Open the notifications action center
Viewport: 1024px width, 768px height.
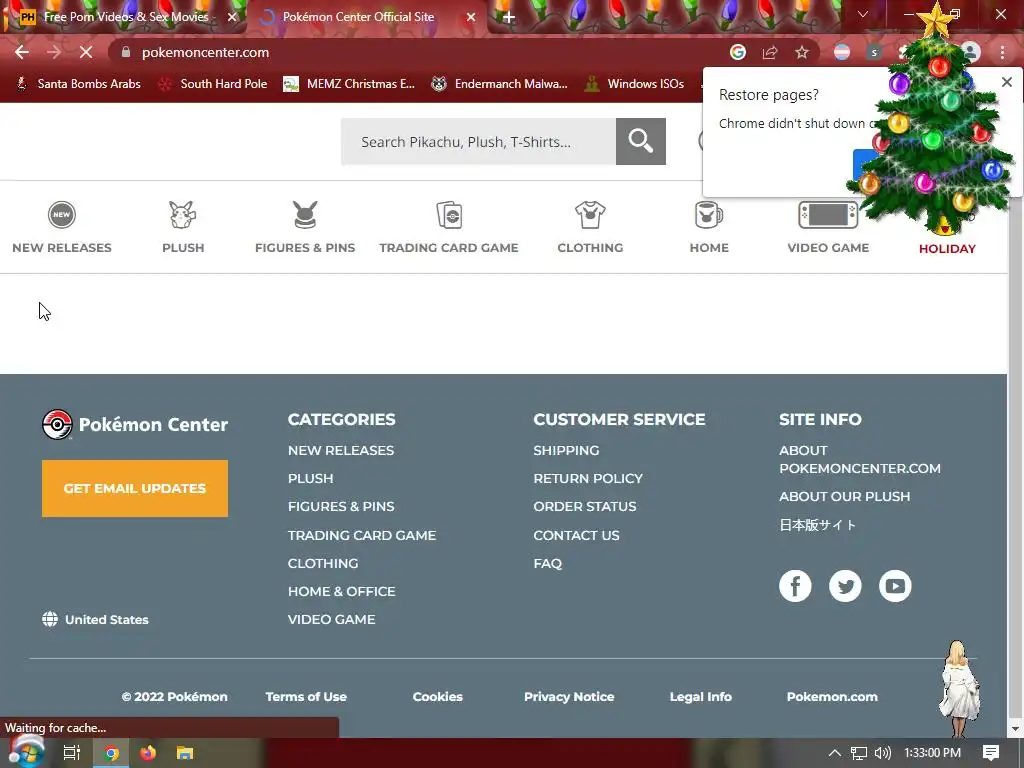pos(991,753)
